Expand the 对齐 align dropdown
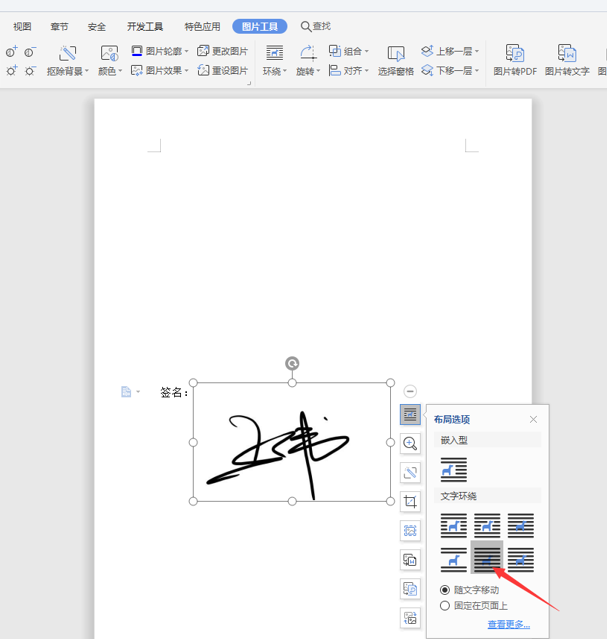The width and height of the screenshot is (607, 639). (x=366, y=71)
